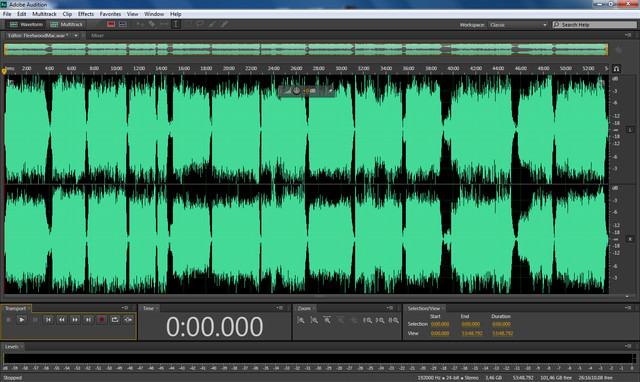Select the Razor tool
640x382 pixels.
[x=152, y=24]
